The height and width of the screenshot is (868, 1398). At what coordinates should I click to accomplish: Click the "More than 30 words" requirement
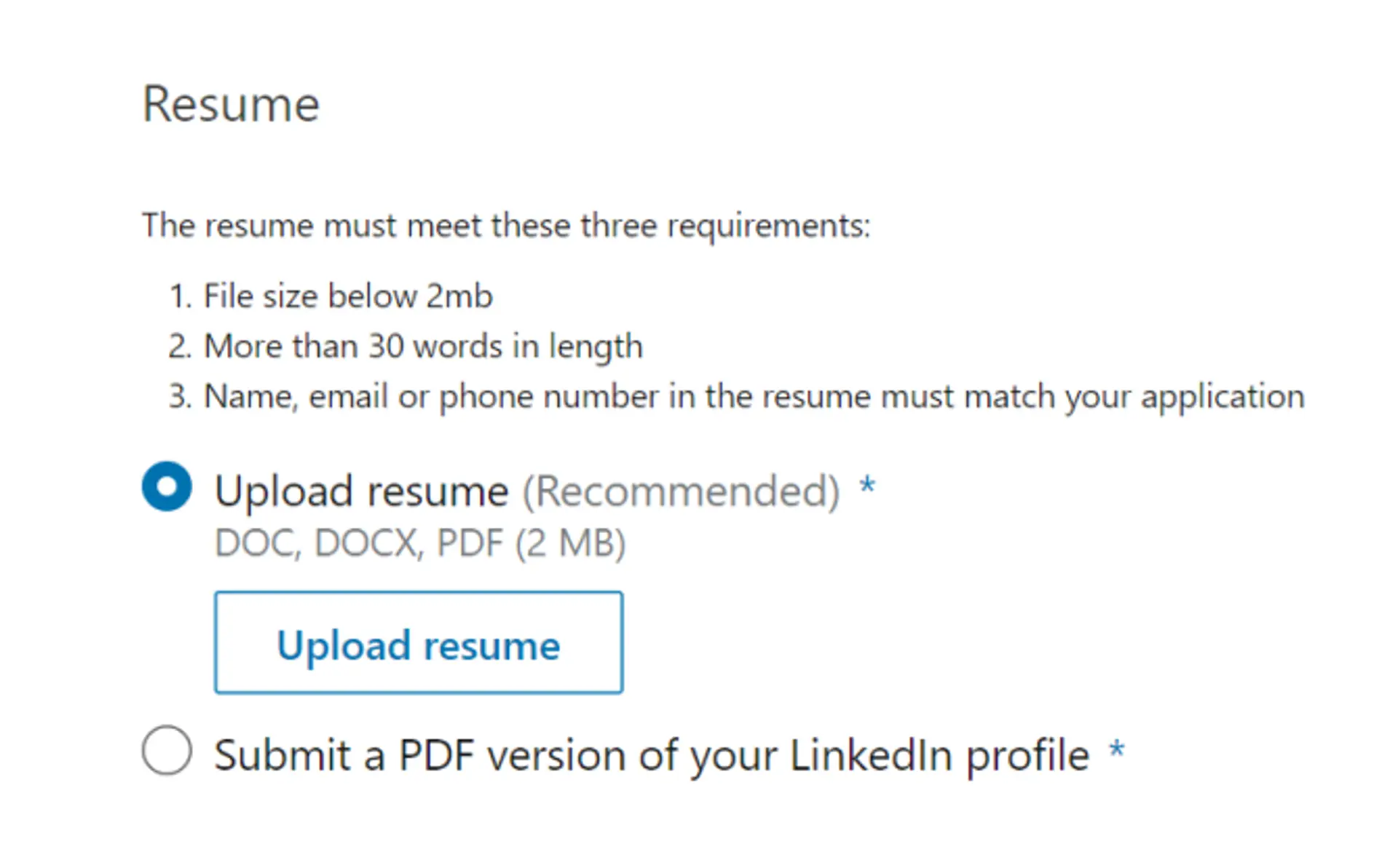point(423,347)
